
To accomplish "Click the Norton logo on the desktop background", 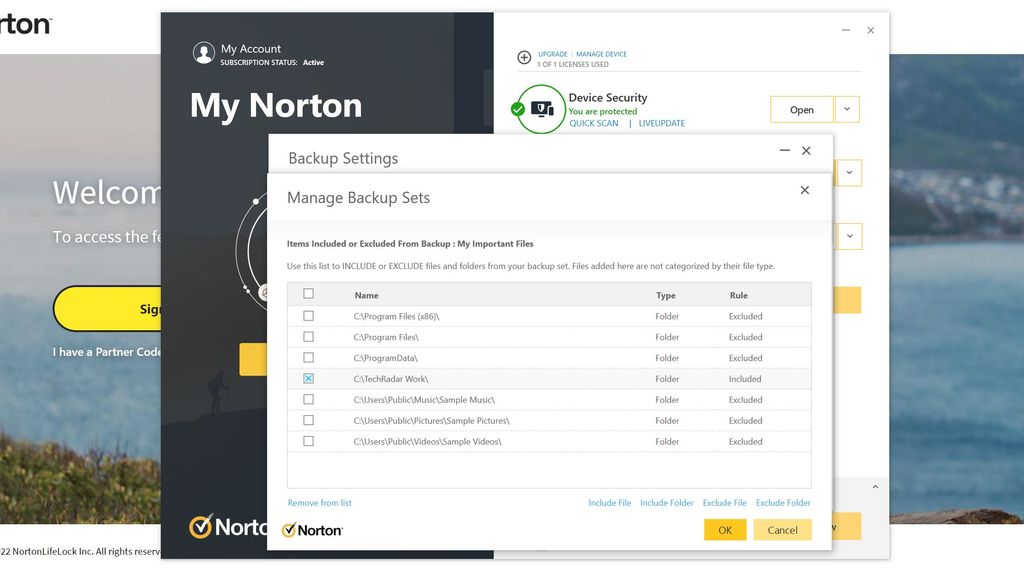I will 25,22.
